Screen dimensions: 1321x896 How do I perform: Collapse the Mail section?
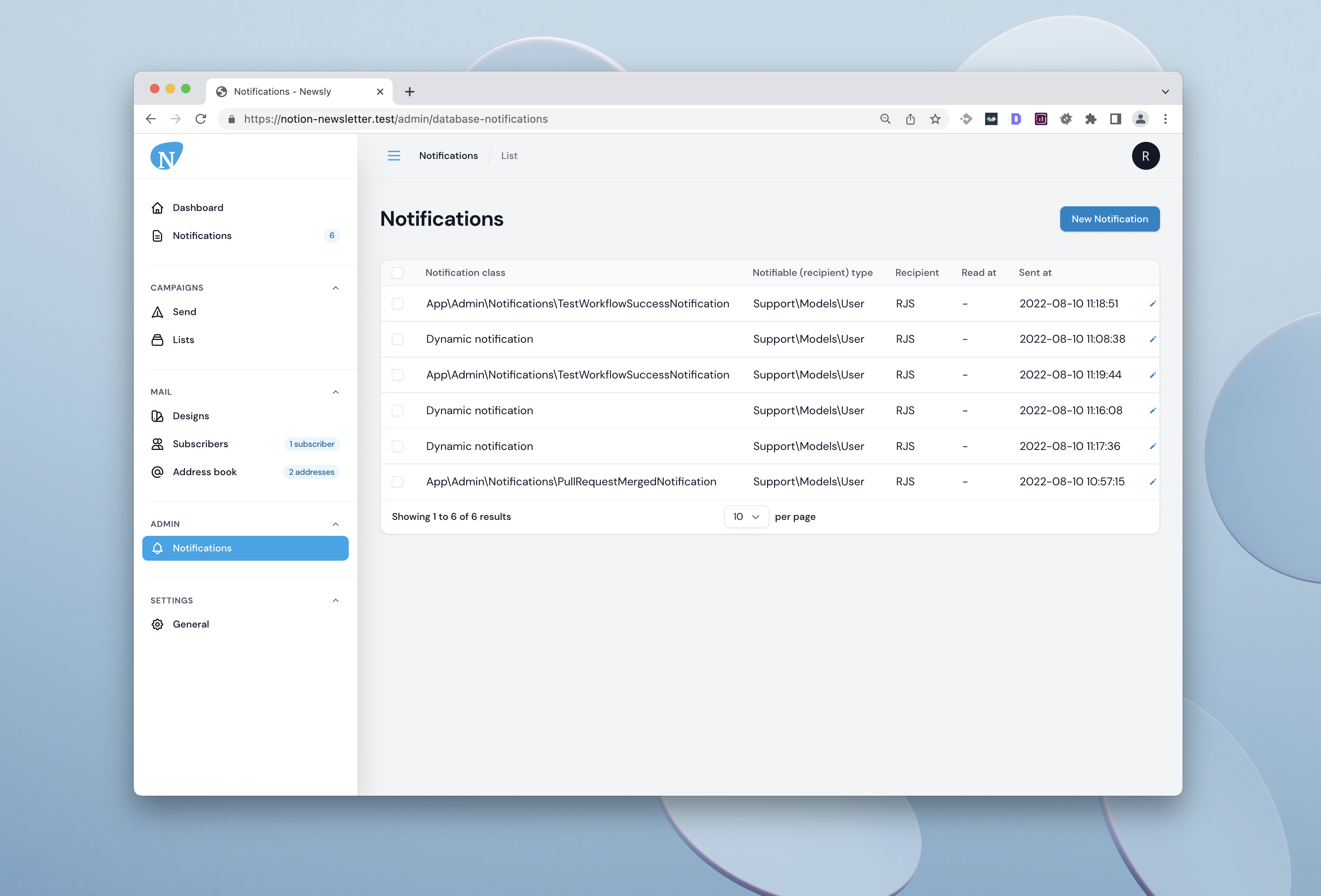pyautogui.click(x=335, y=392)
